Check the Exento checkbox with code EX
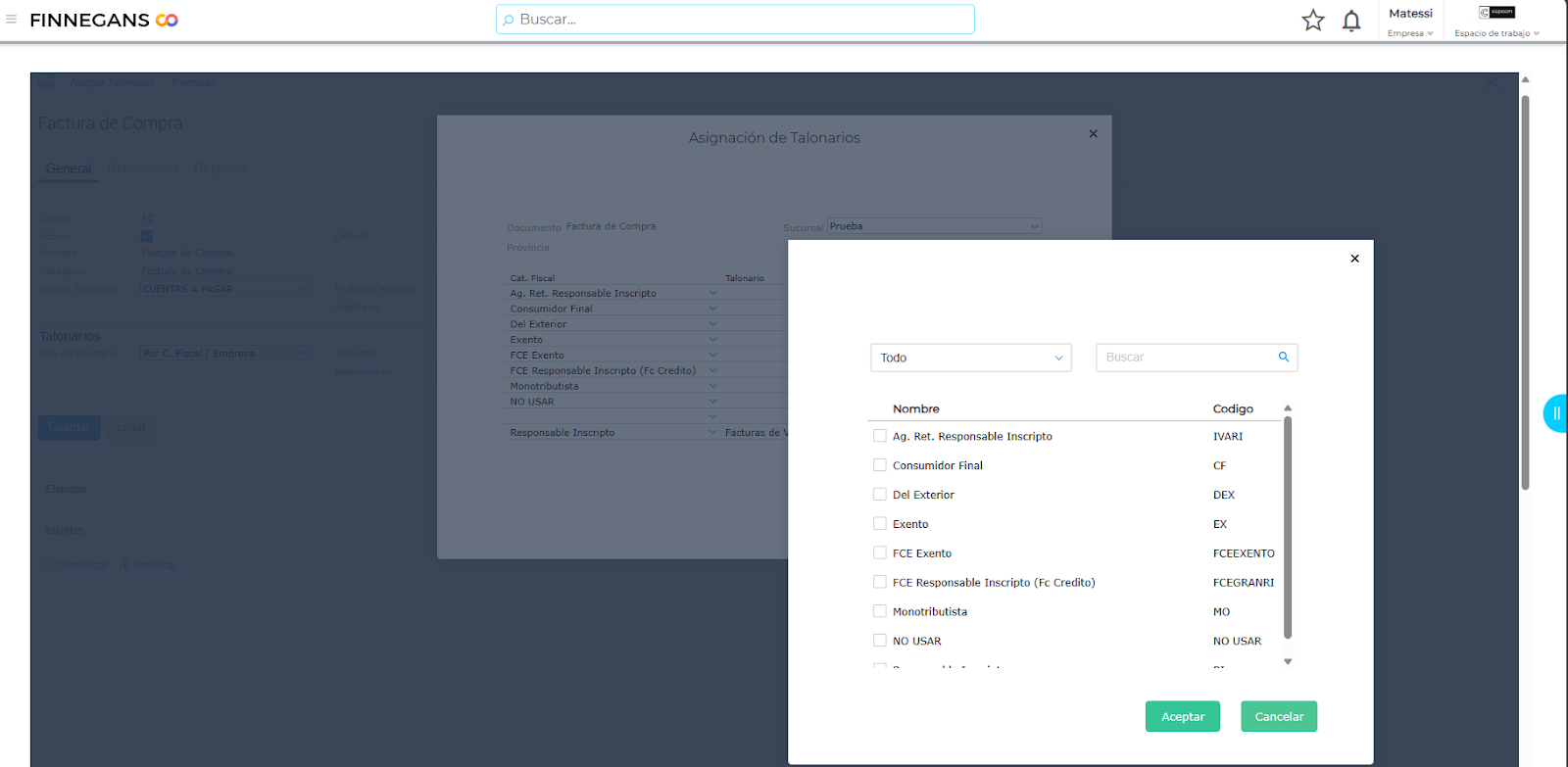Screen dimensions: 1568x767 pos(880,524)
